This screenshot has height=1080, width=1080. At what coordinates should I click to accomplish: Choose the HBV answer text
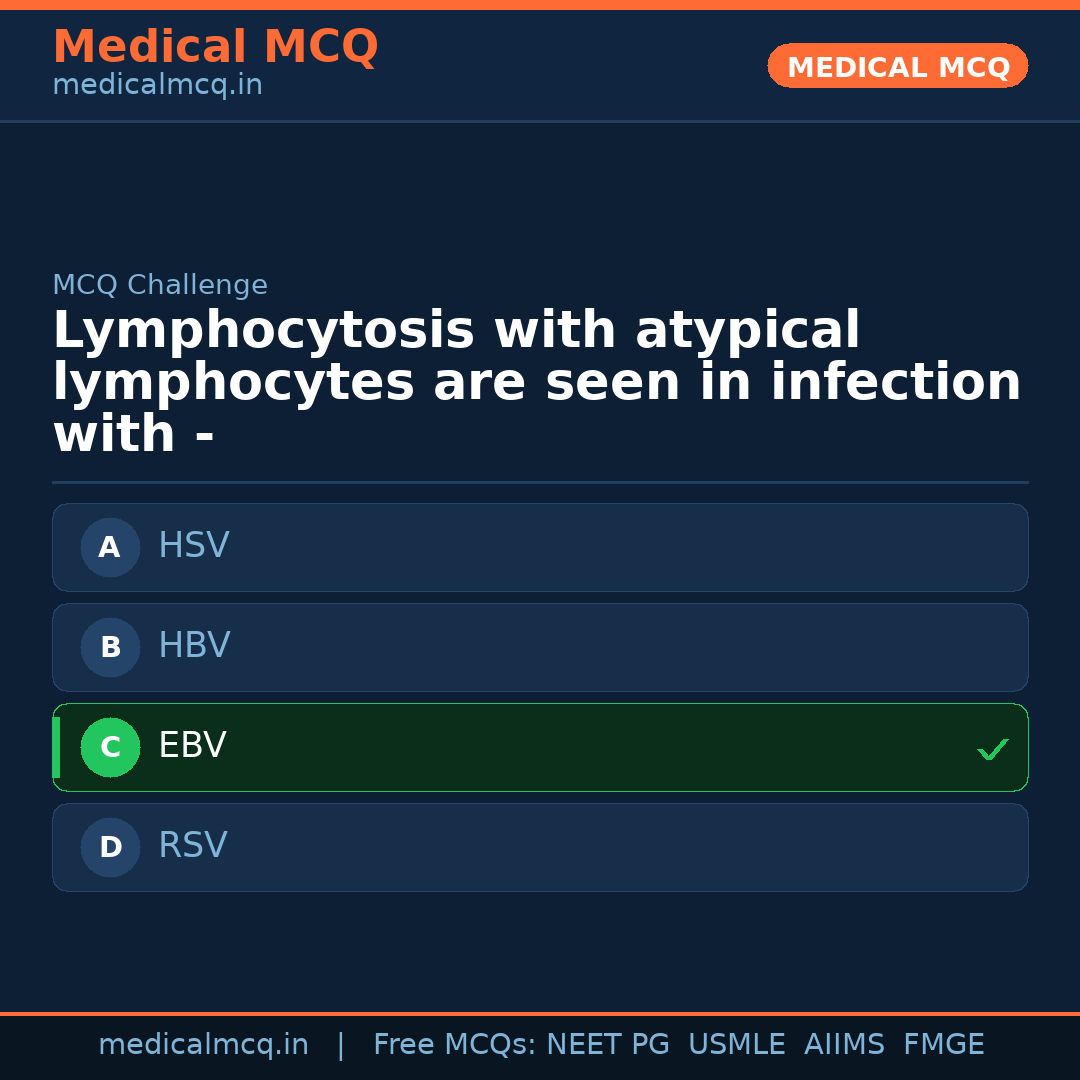[194, 646]
